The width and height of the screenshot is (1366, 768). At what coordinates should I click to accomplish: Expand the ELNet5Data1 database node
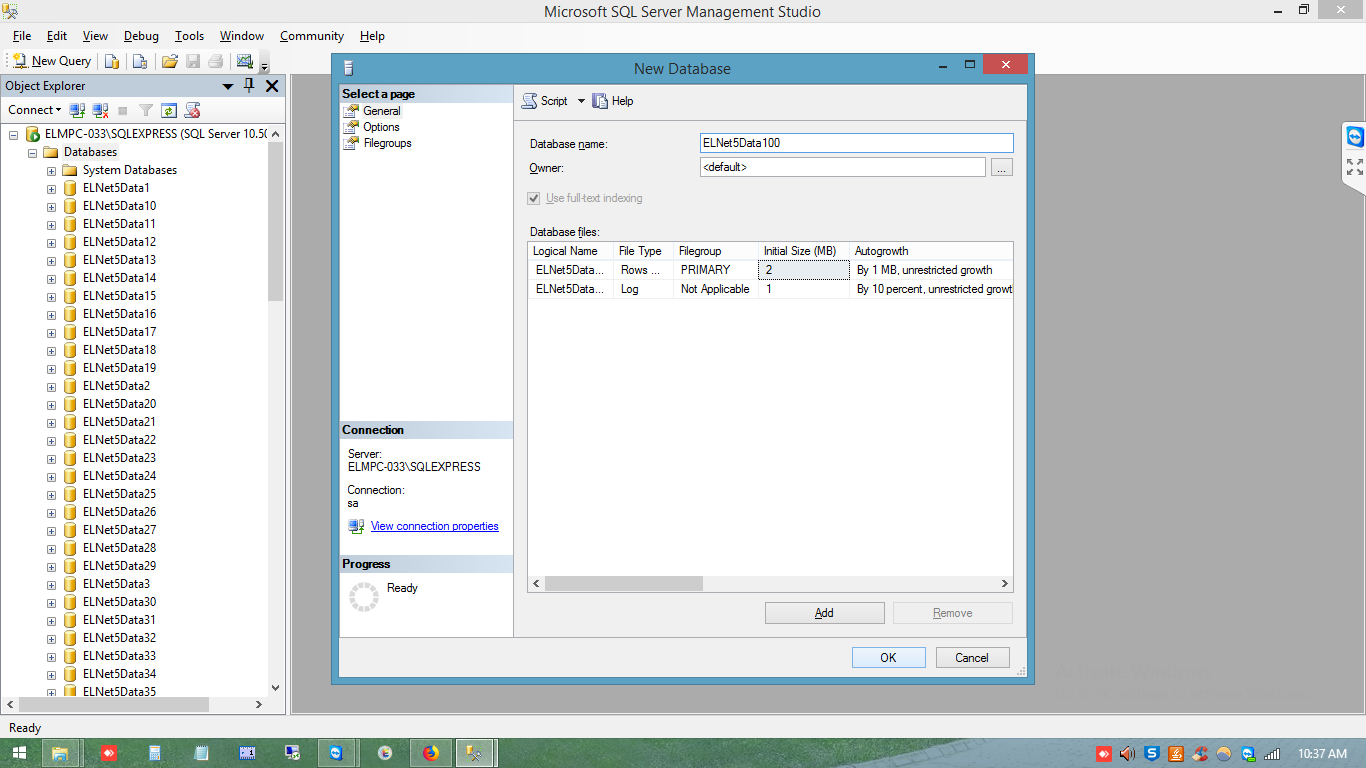tap(51, 188)
